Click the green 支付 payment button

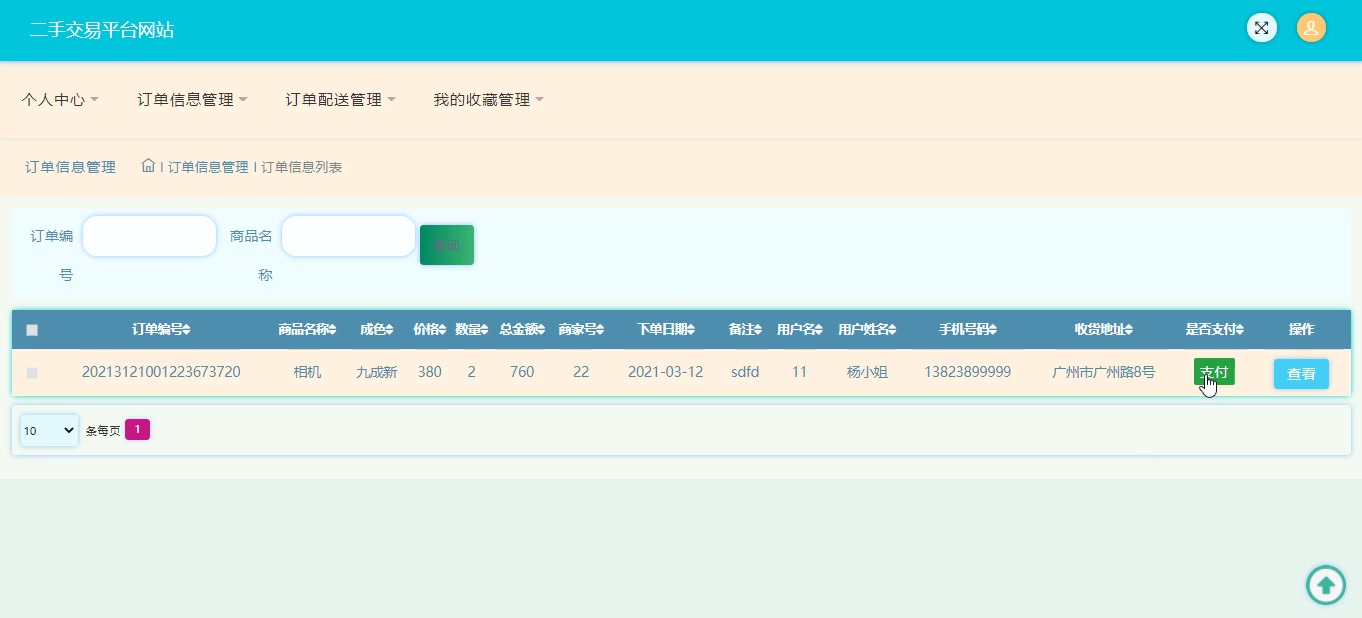pos(1213,371)
